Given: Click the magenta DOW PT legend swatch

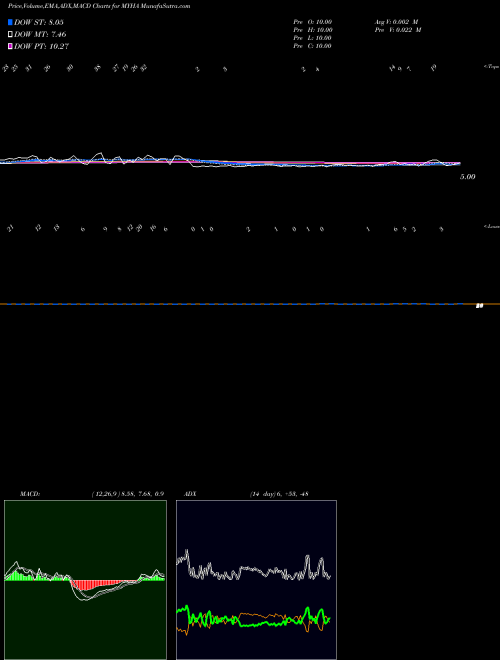Looking at the screenshot, I should pos(10,46).
